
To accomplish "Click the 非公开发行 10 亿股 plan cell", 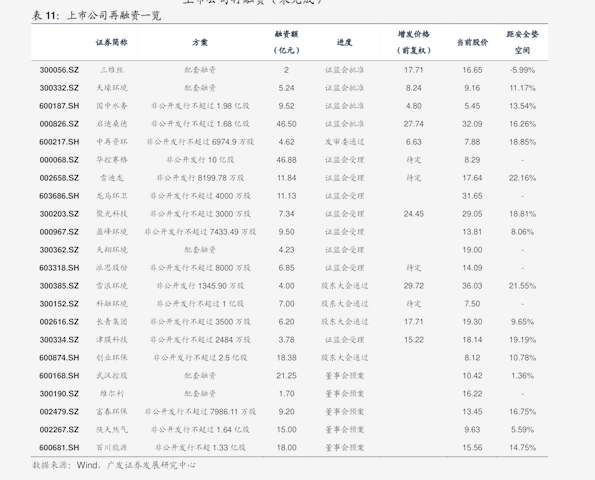I will 200,160.
